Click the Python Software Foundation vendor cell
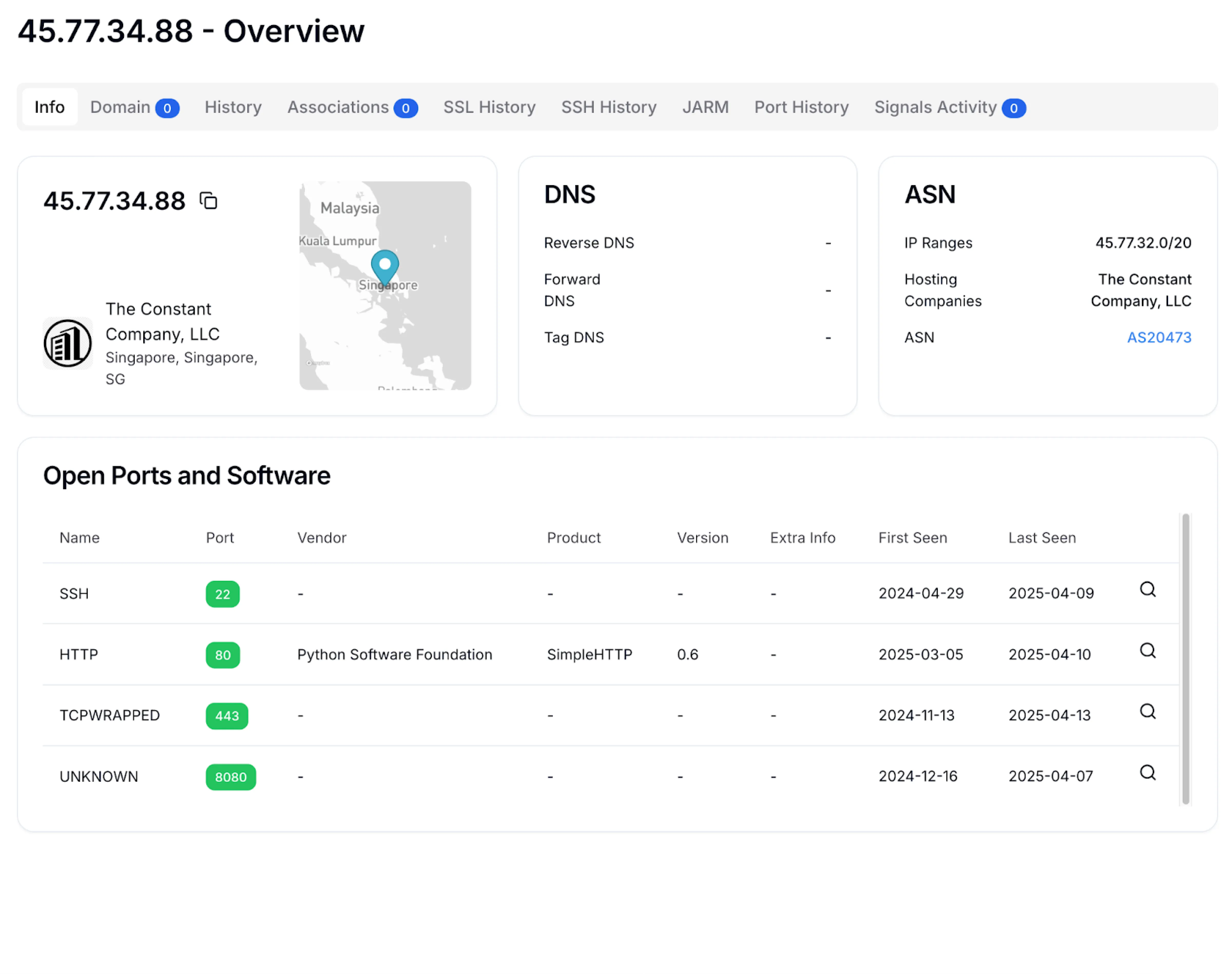Viewport: 1232px width, 974px height. coord(394,654)
